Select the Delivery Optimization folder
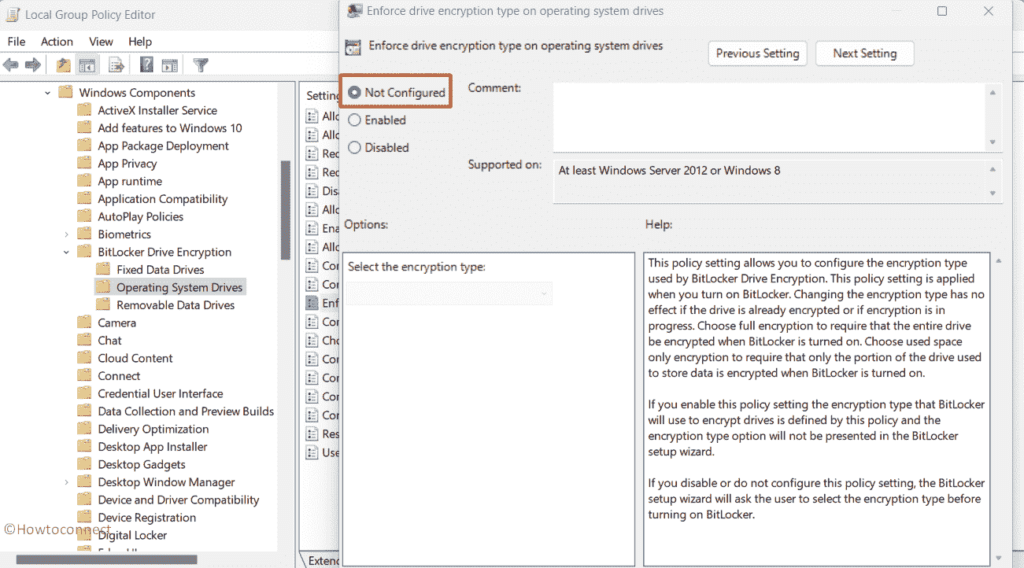Image resolution: width=1024 pixels, height=568 pixels. pyautogui.click(x=153, y=429)
